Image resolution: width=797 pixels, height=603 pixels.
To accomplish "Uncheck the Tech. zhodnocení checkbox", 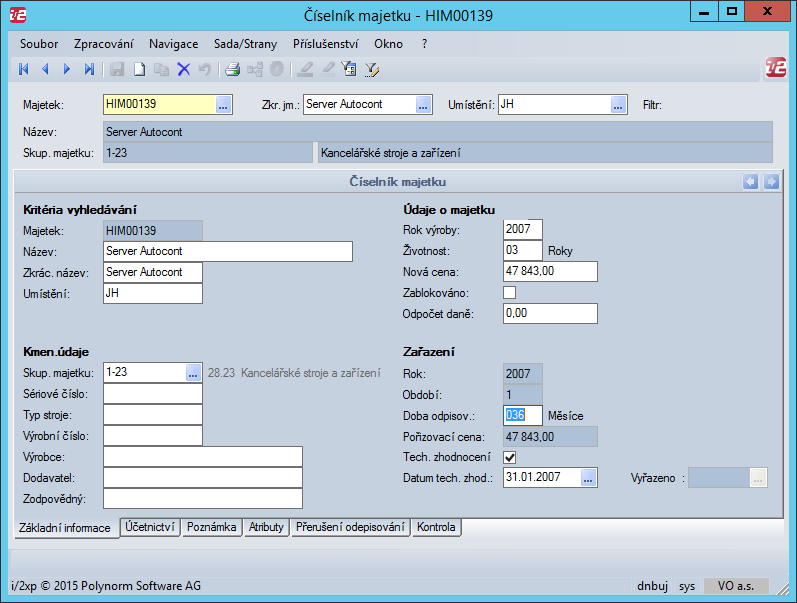I will (x=509, y=457).
